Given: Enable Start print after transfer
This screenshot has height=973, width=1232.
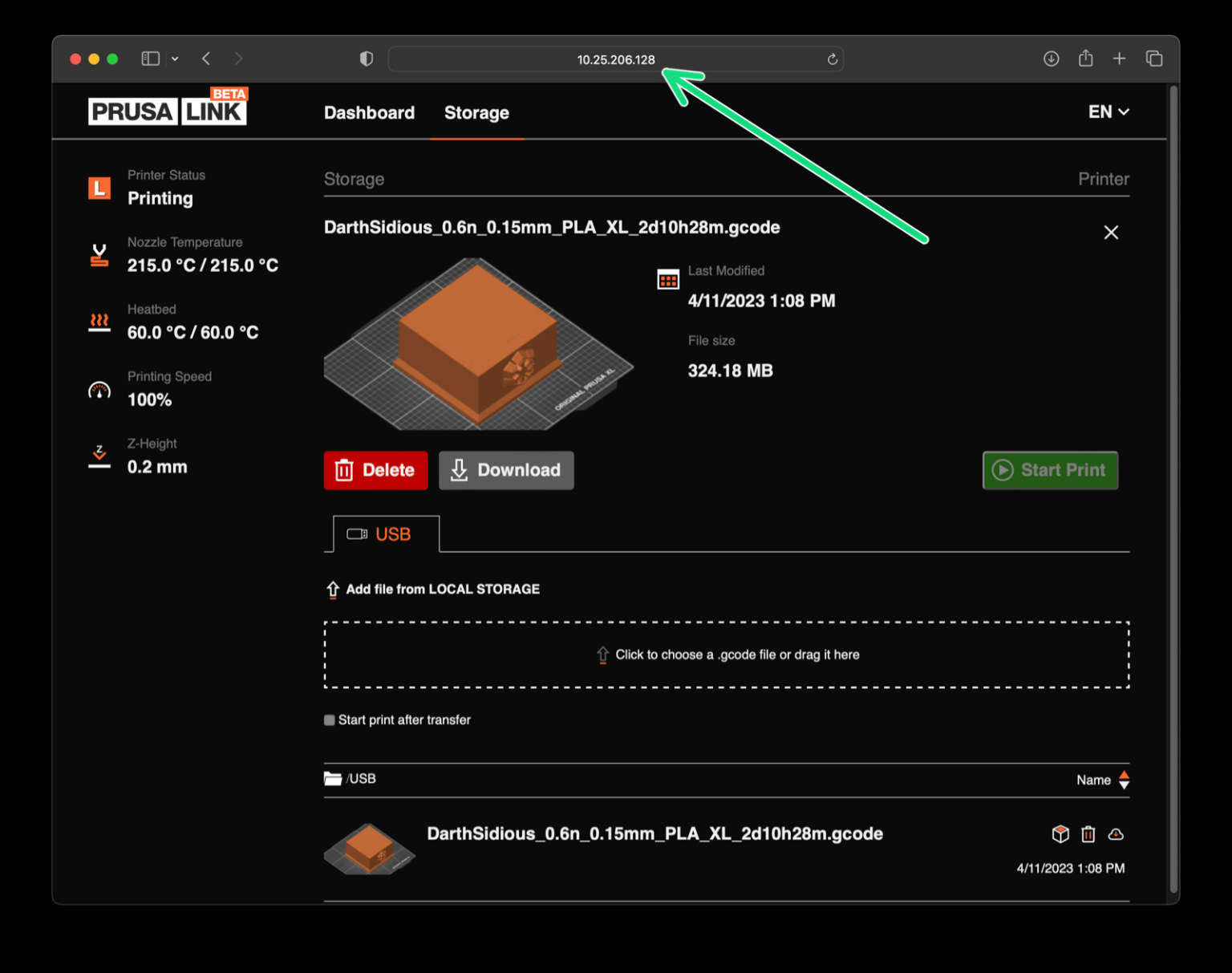Looking at the screenshot, I should [329, 720].
